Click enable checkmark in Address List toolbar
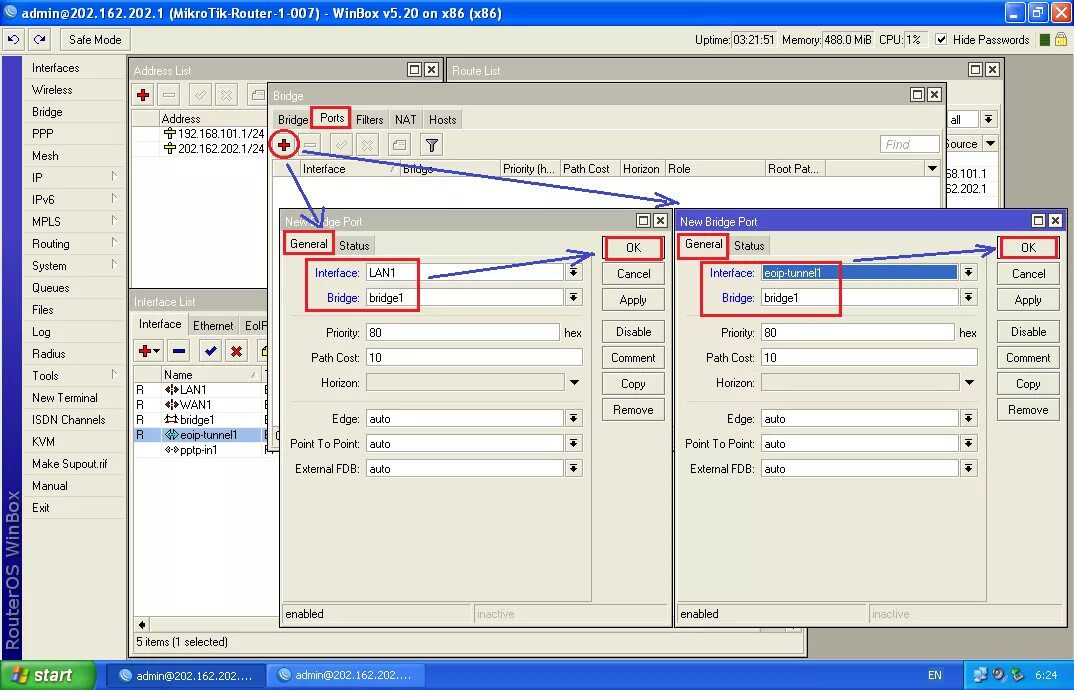The image size is (1074, 690). pos(200,95)
